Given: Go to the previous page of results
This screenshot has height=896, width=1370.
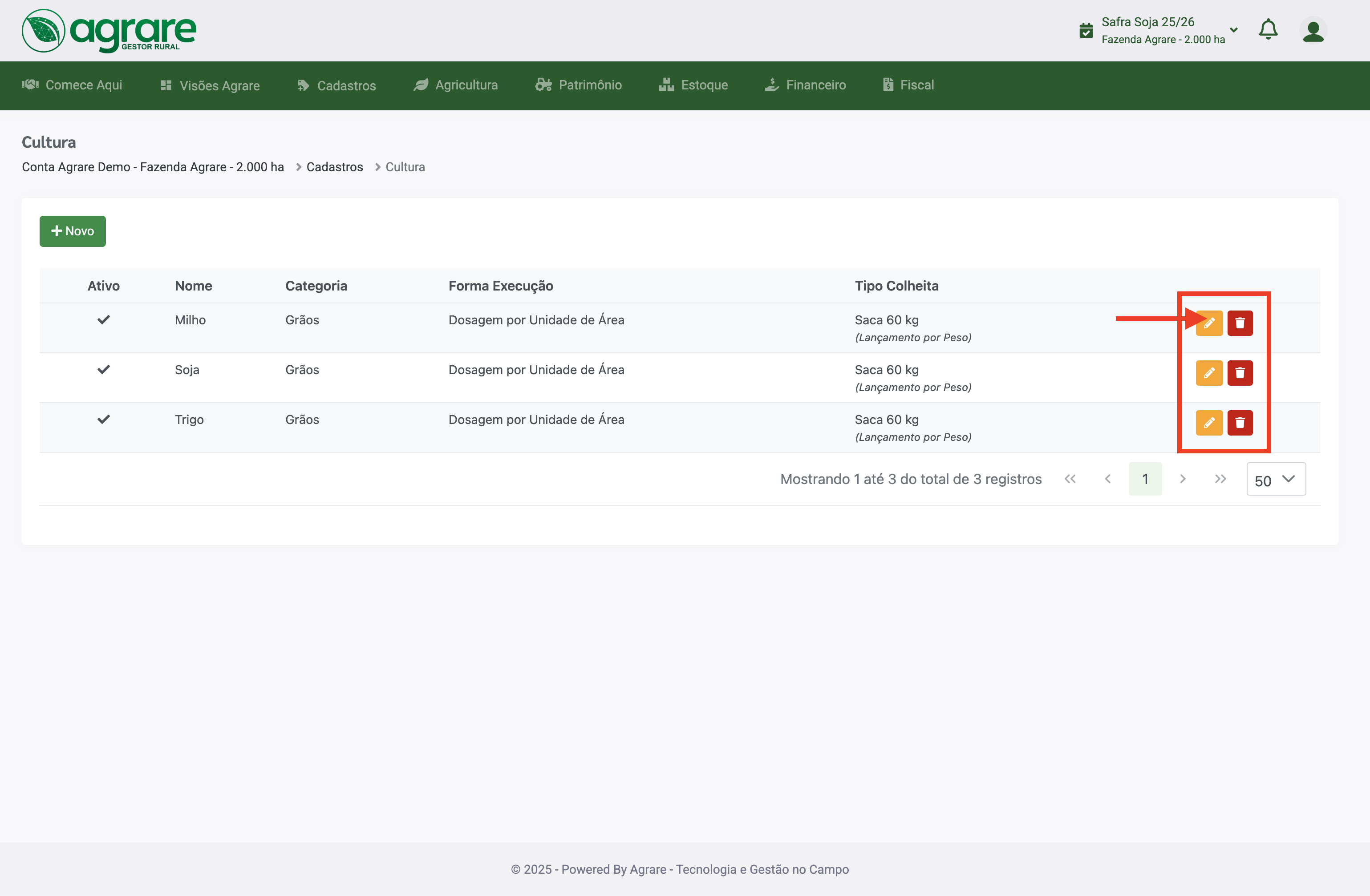Looking at the screenshot, I should coord(1107,479).
